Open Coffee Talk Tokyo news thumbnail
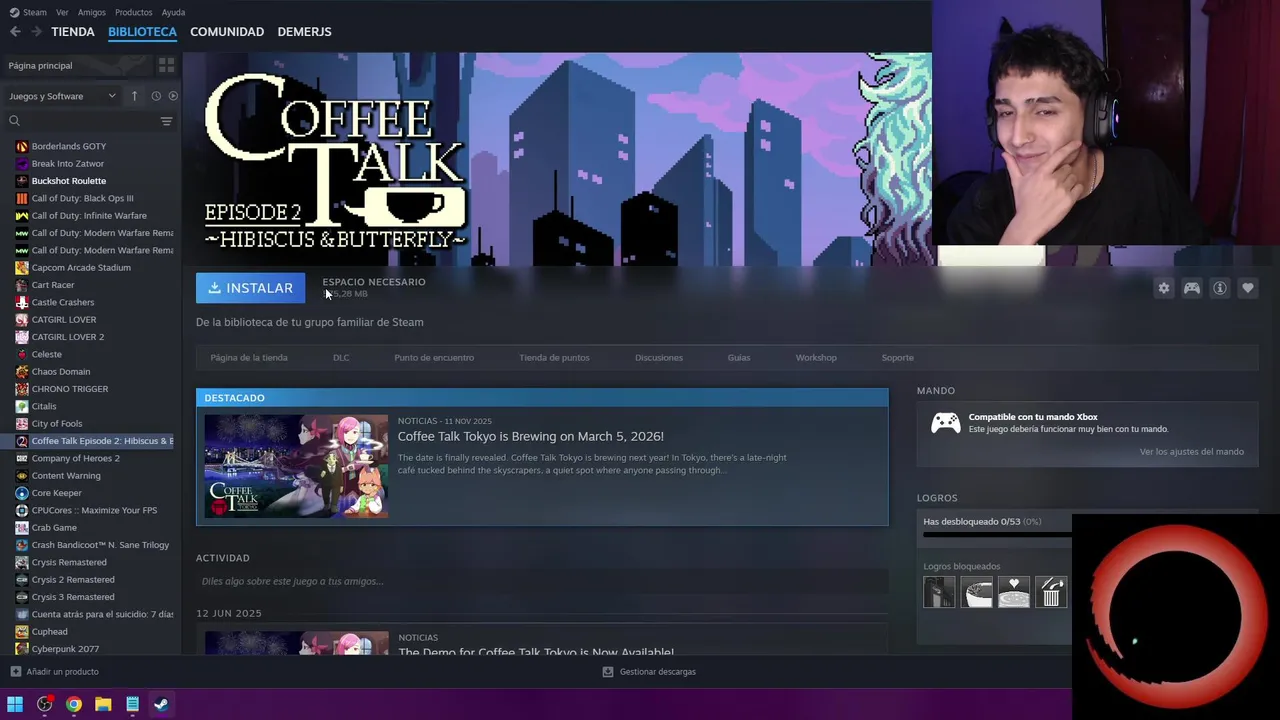This screenshot has width=1280, height=720. 296,466
